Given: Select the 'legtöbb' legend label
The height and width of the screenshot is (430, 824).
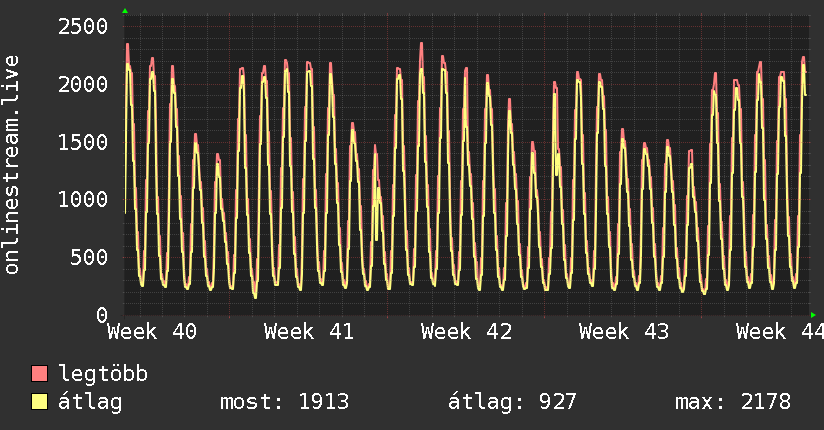Looking at the screenshot, I should point(103,373).
